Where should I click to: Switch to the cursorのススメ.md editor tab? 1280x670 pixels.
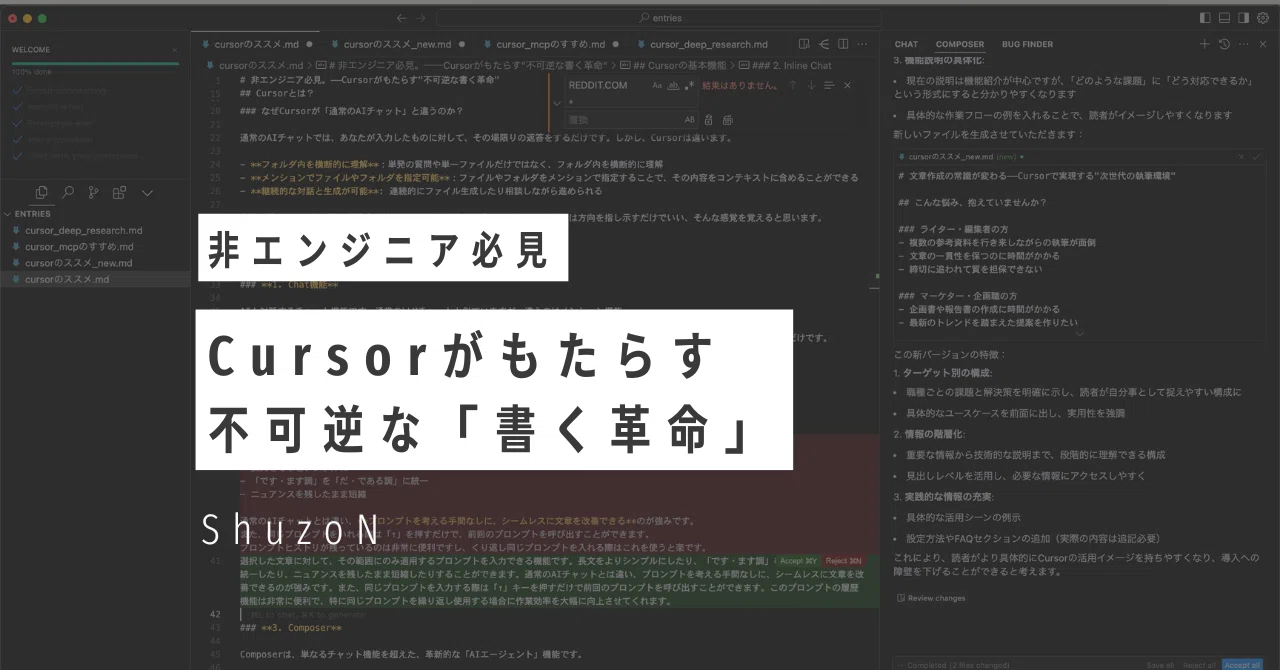[x=255, y=44]
